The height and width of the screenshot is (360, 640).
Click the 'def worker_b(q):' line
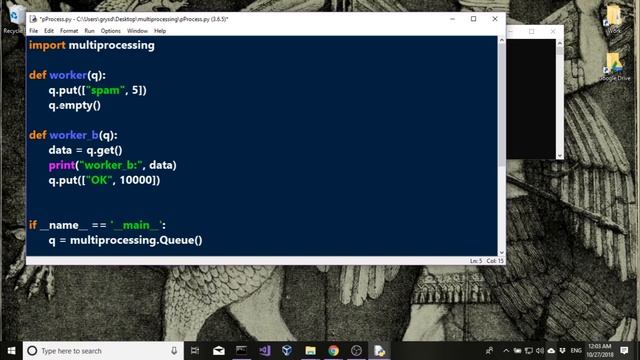coord(73,136)
